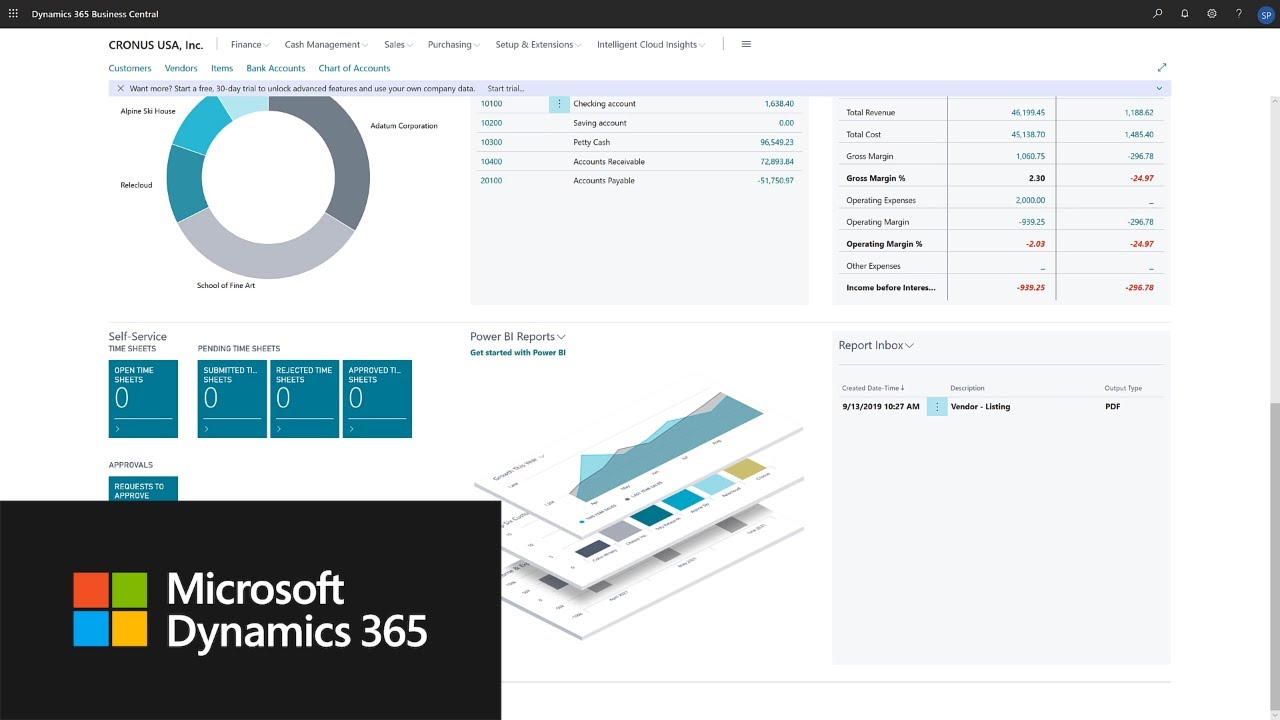The width and height of the screenshot is (1280, 720).
Task: Open notifications bell icon
Action: pyautogui.click(x=1185, y=14)
